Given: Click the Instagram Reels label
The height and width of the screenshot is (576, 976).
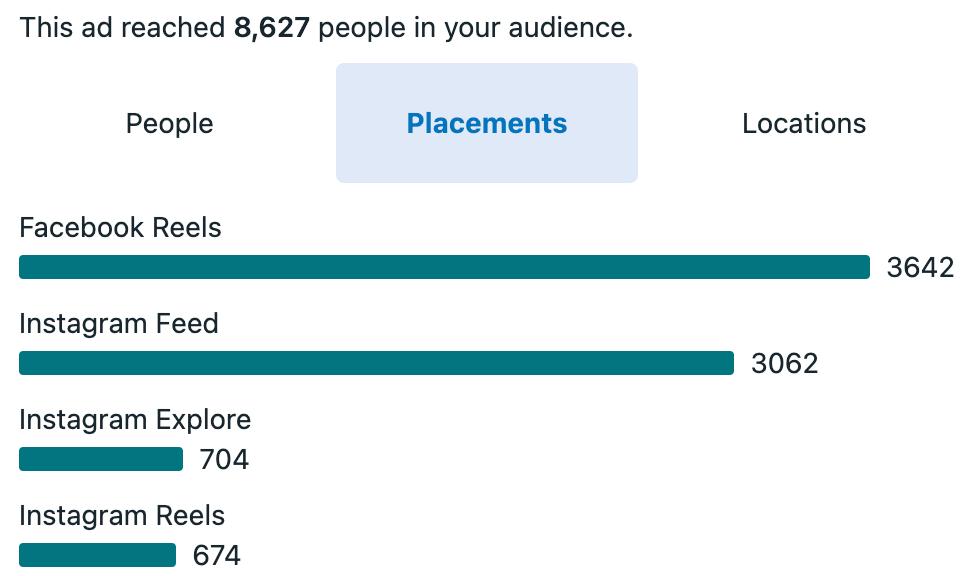Looking at the screenshot, I should point(122,516).
